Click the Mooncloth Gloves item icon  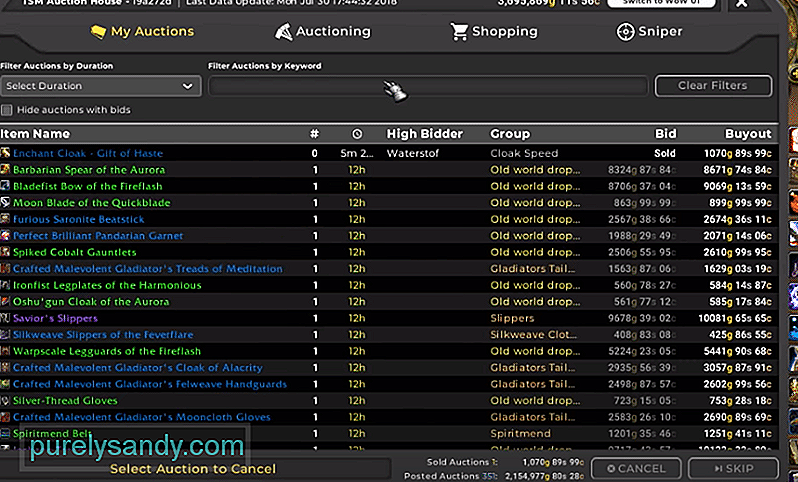(x=5, y=417)
